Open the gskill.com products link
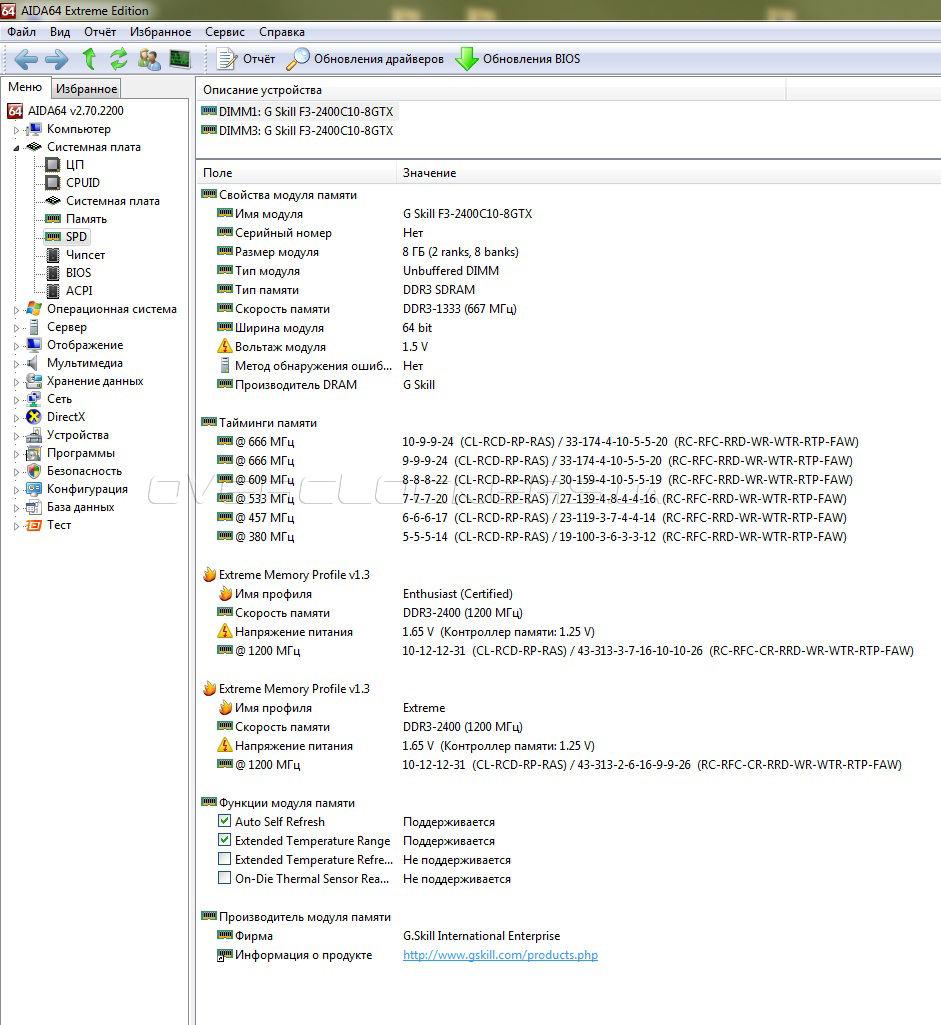The image size is (941, 1025). pyautogui.click(x=500, y=954)
